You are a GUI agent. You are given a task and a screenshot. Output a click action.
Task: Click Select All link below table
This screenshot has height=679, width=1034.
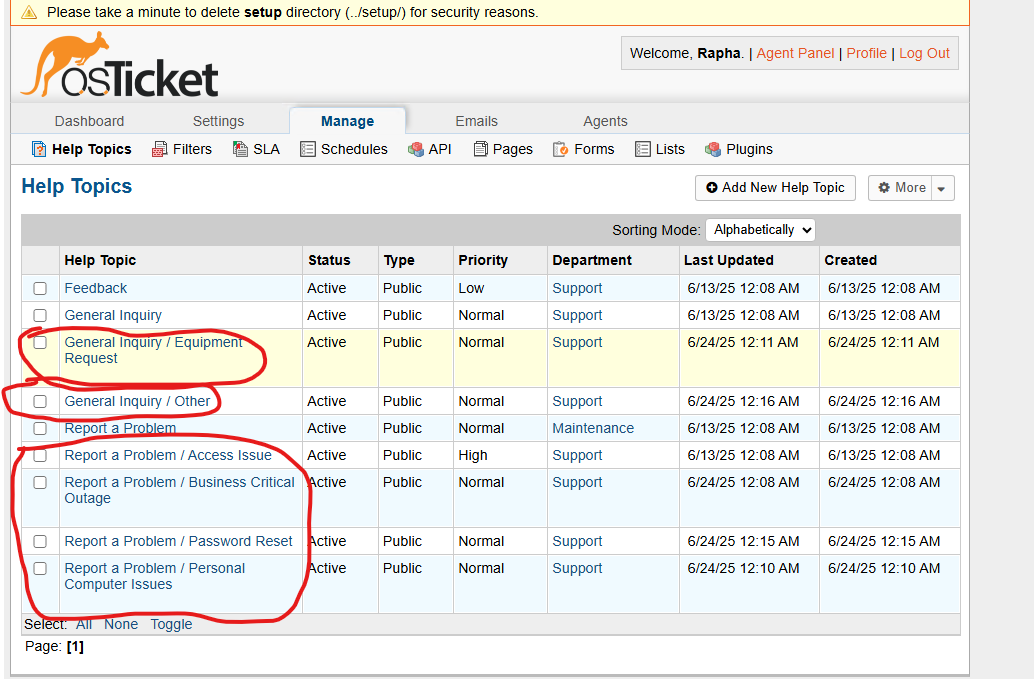pos(84,624)
